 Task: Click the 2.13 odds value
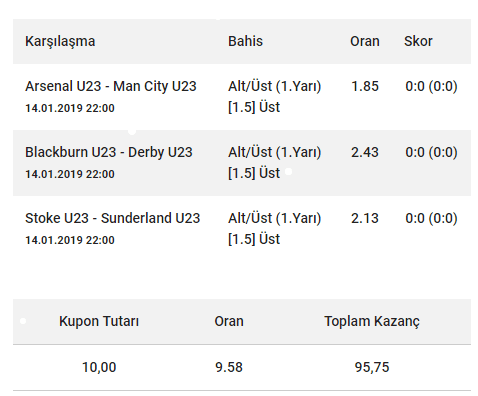click(x=365, y=218)
